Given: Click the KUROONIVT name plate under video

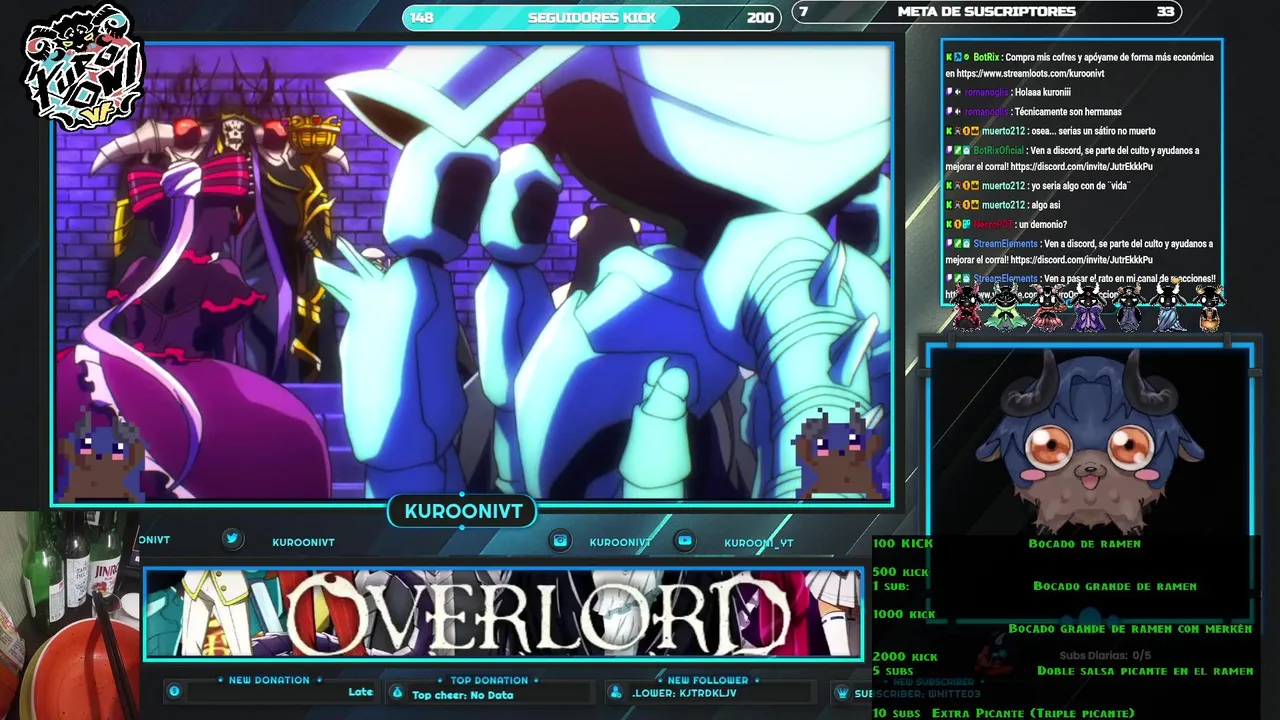Looking at the screenshot, I should click(x=463, y=512).
